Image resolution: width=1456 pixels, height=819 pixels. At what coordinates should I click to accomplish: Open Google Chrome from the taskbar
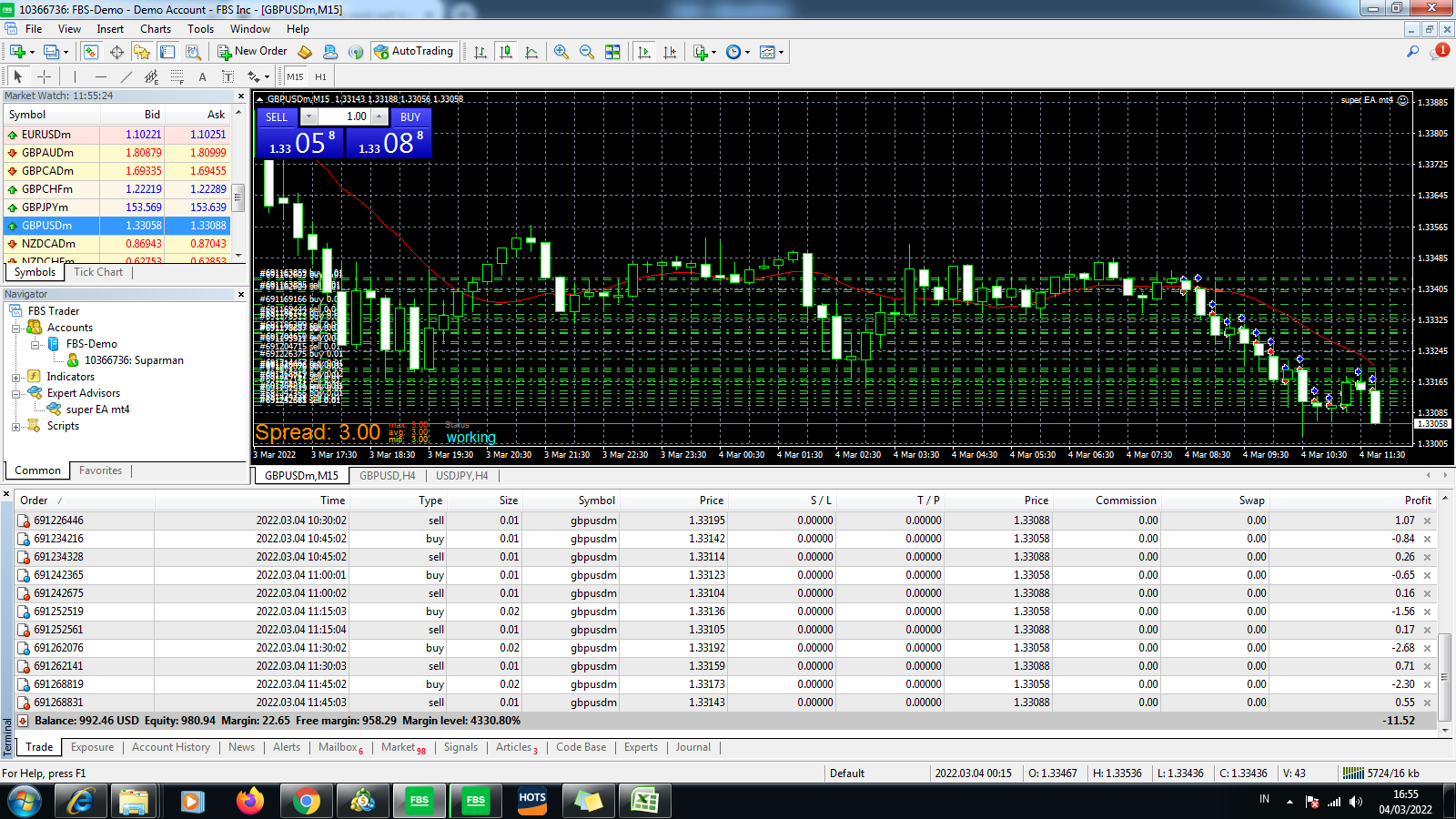click(307, 801)
